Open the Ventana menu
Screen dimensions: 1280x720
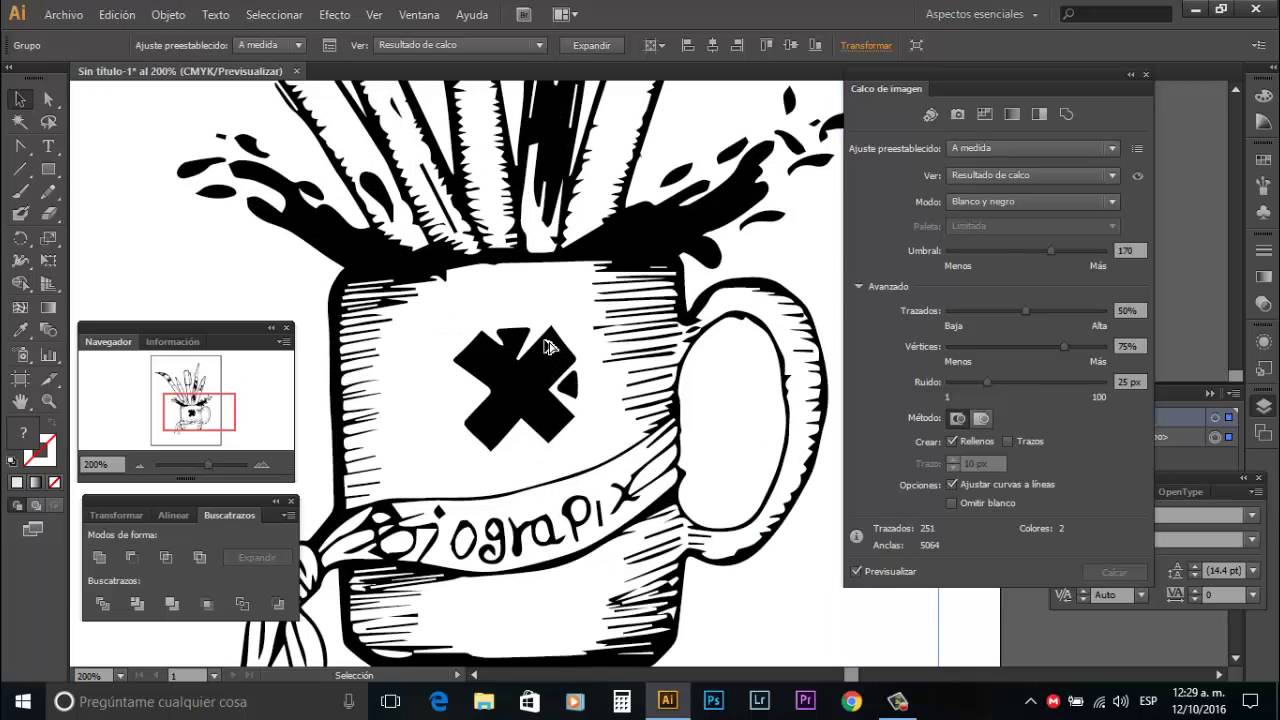(417, 15)
